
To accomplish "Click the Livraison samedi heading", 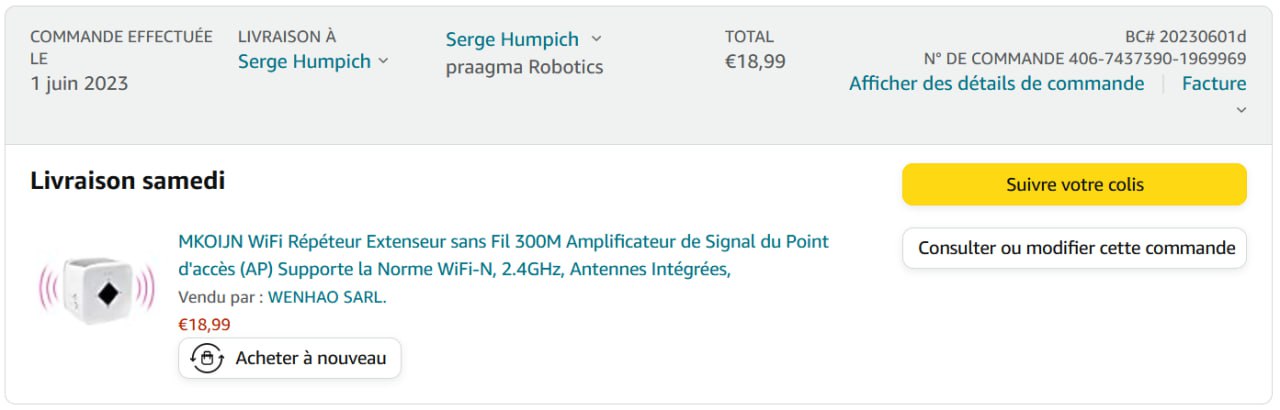I will [x=128, y=181].
